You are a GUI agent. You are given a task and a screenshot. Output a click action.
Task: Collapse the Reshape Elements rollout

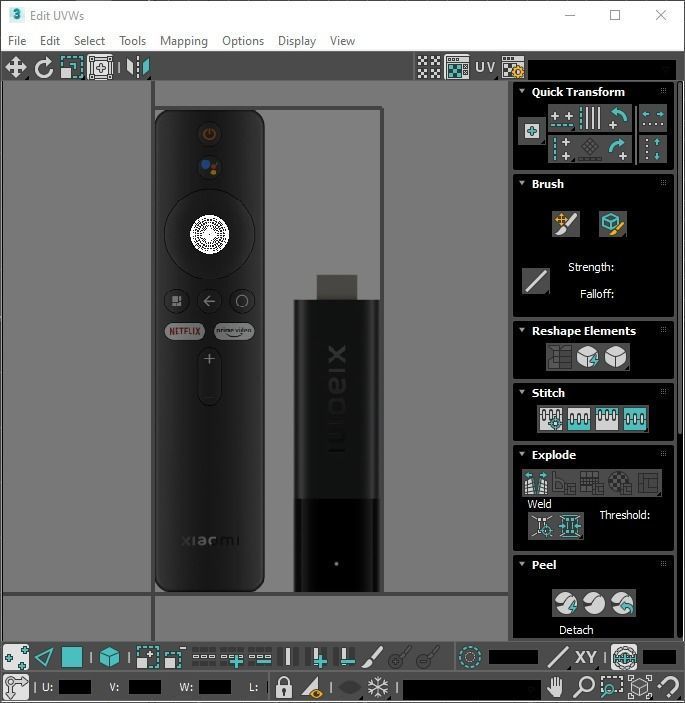522,330
